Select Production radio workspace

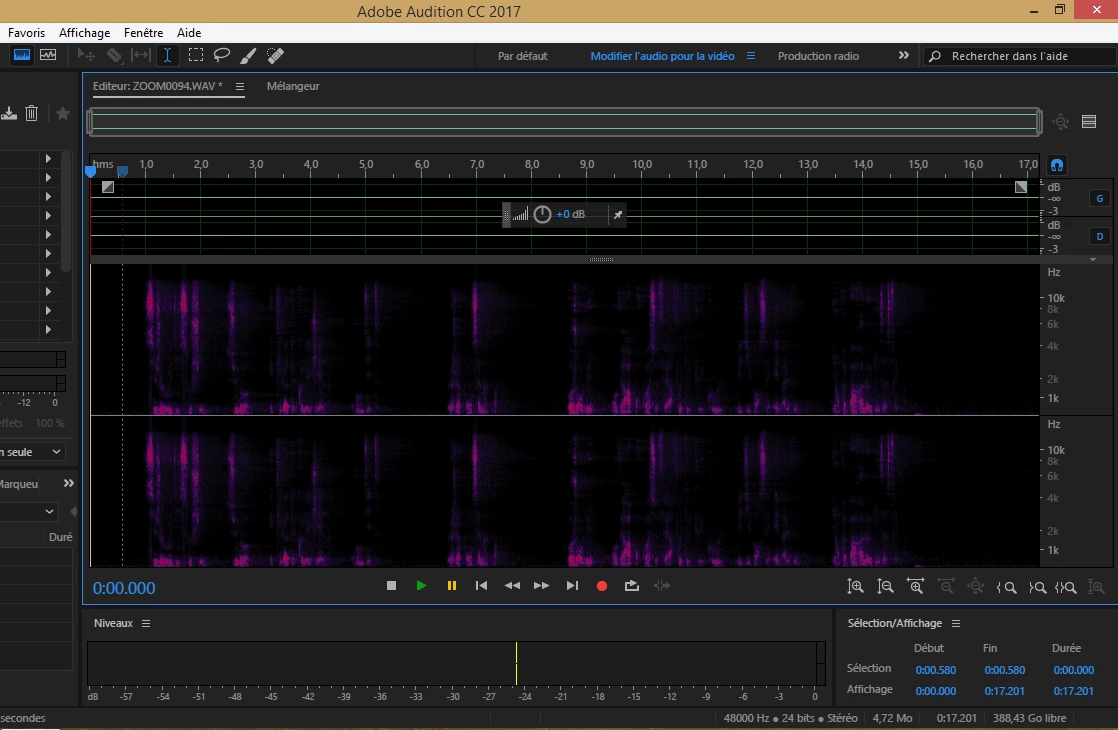[818, 56]
